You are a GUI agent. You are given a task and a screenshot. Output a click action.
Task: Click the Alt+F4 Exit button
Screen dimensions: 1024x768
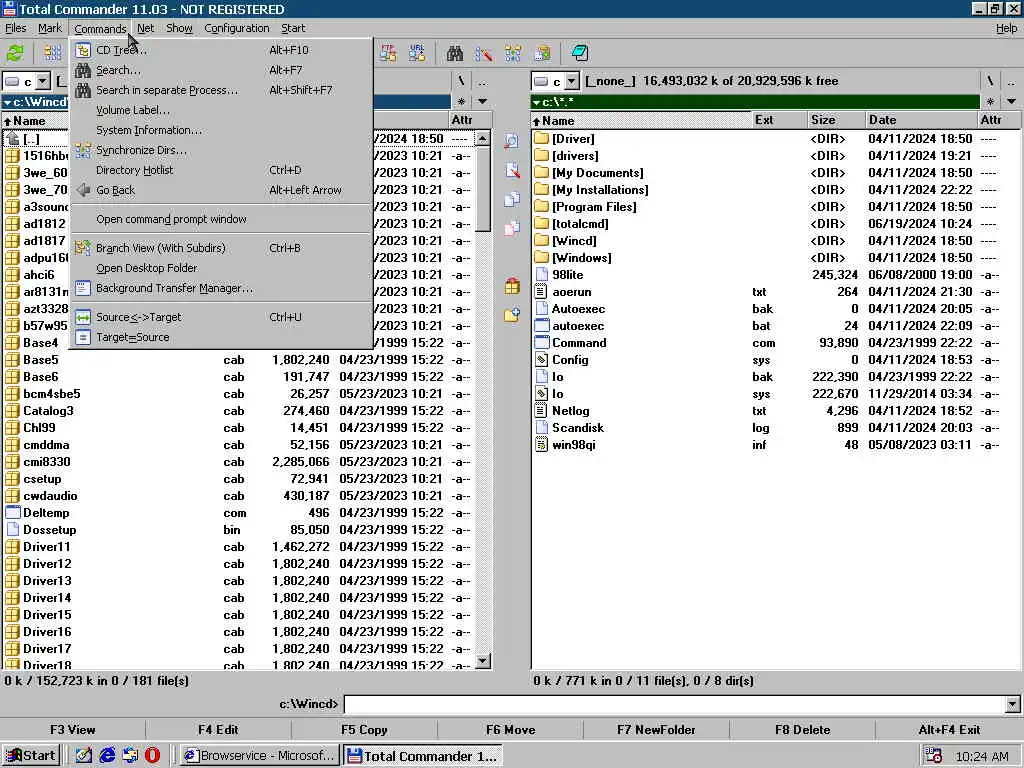(x=950, y=729)
